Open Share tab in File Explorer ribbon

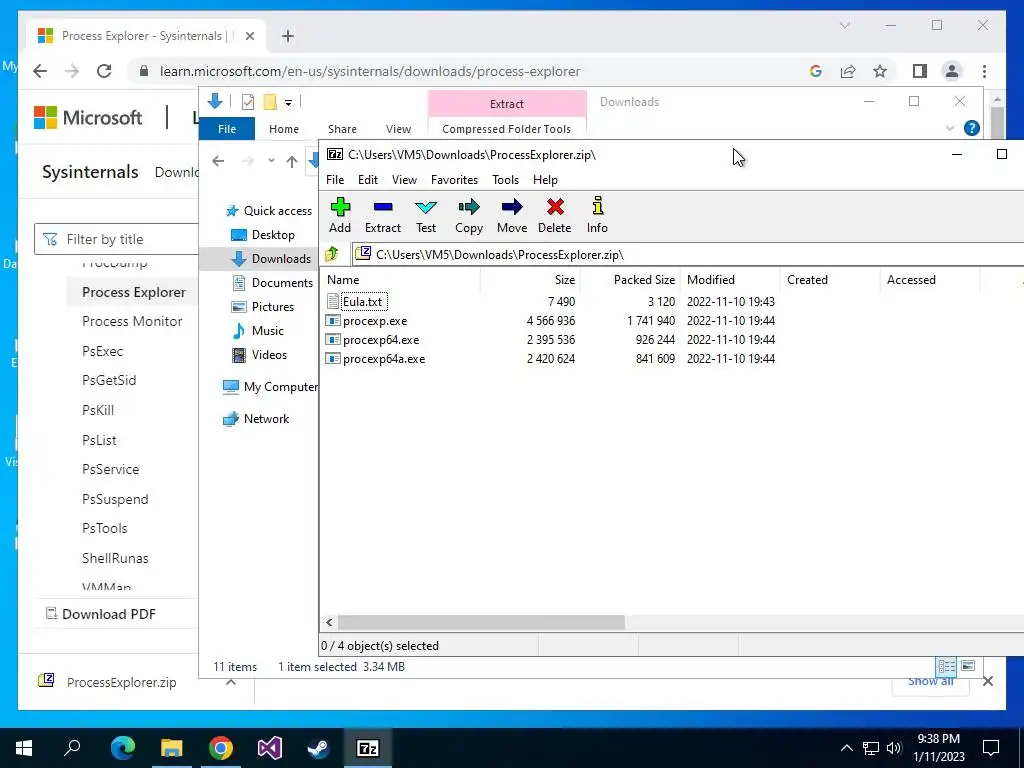pos(342,129)
